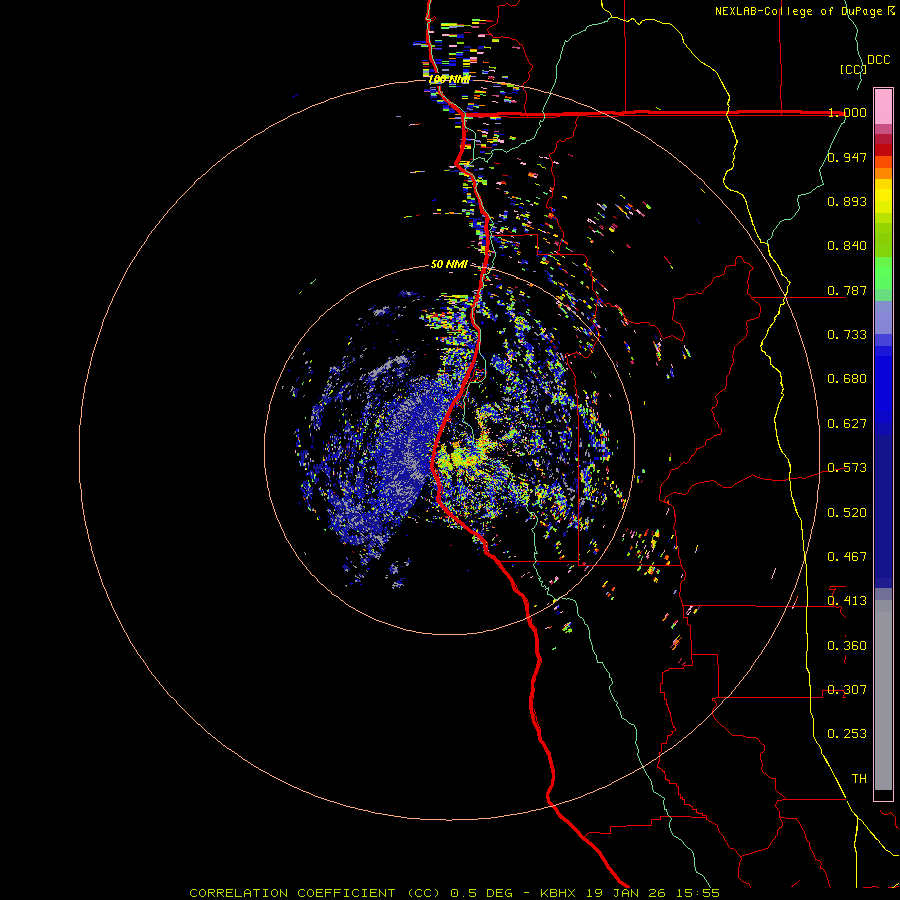Pick the dark red color bar segment
The width and height of the screenshot is (900, 900).
[x=883, y=150]
